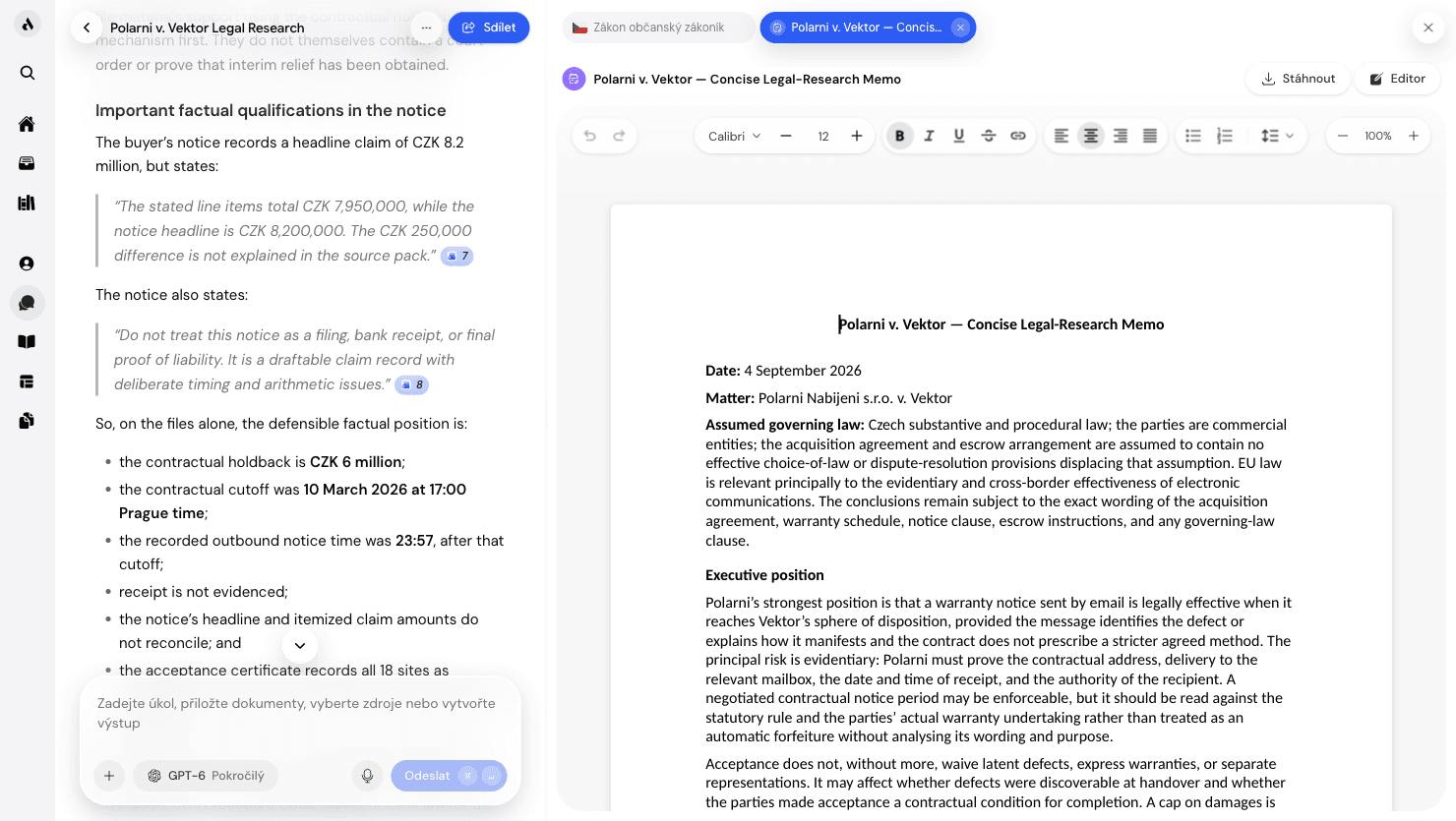Open the search icon in the sidebar

coord(28,73)
